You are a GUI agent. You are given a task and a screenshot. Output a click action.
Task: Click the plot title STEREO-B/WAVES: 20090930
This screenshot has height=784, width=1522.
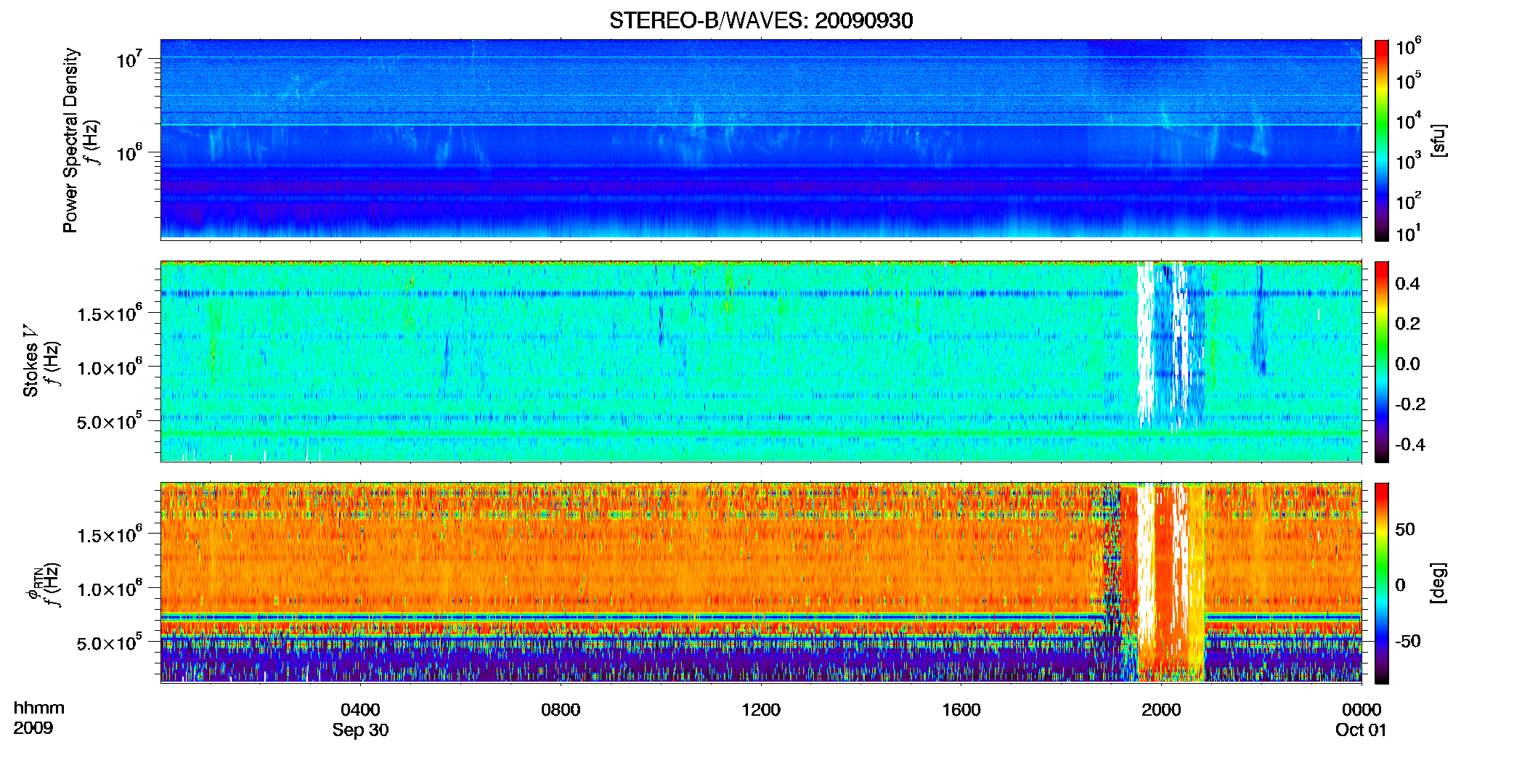[x=760, y=20]
